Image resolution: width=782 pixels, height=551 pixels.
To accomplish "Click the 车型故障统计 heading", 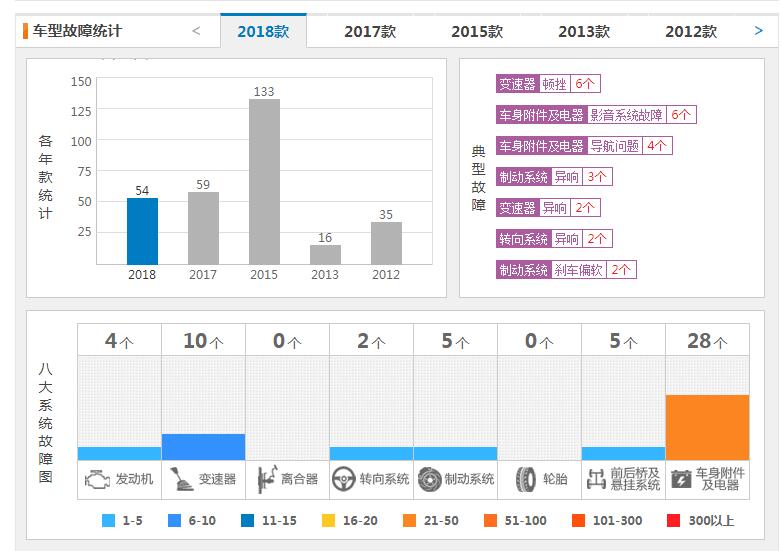I will [77, 31].
